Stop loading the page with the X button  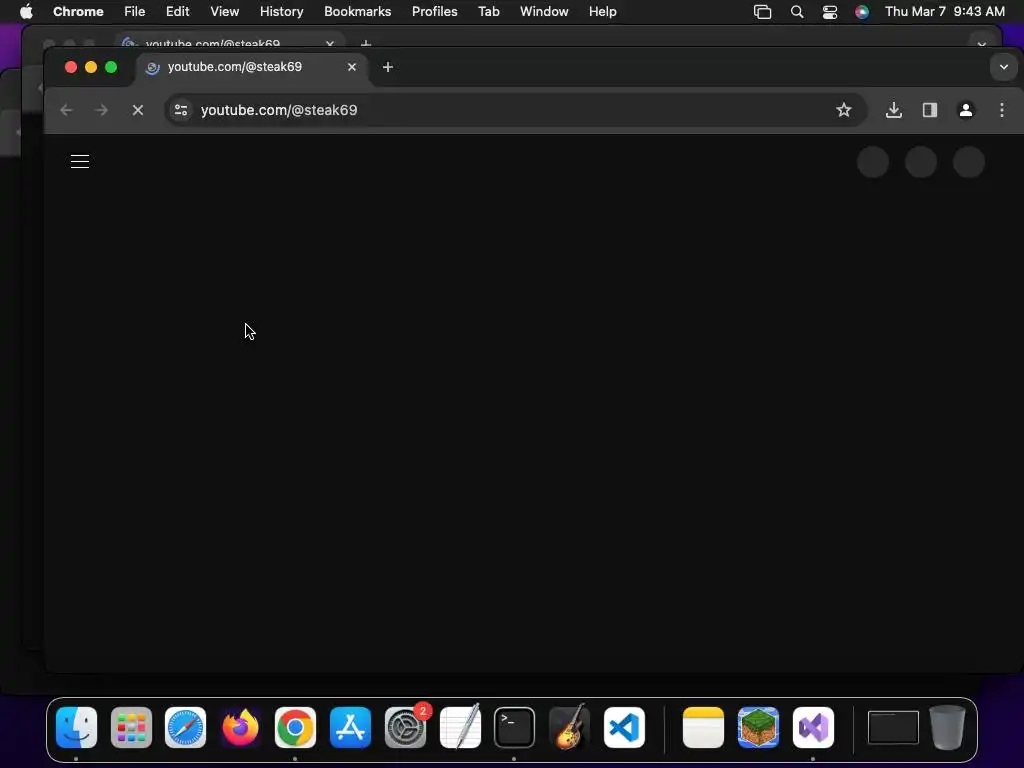(138, 110)
